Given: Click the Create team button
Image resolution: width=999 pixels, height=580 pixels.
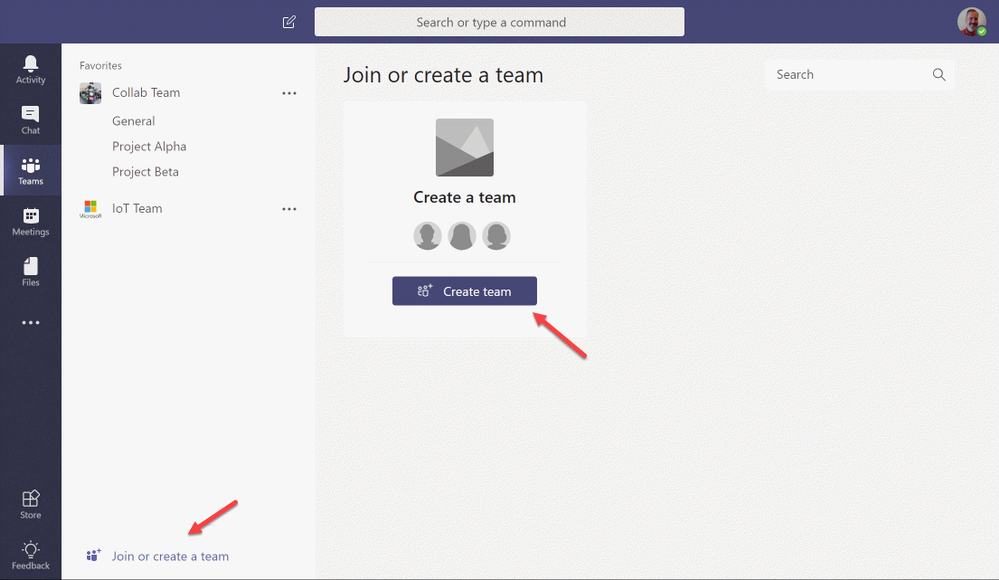Looking at the screenshot, I should pos(464,291).
